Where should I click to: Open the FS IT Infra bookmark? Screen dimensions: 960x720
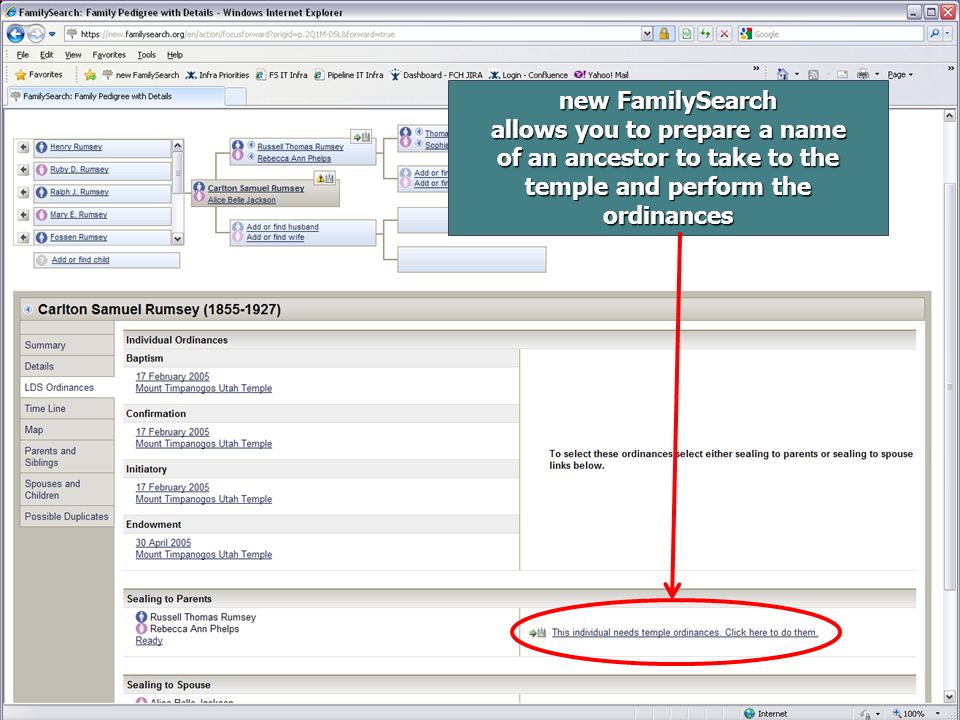point(282,75)
